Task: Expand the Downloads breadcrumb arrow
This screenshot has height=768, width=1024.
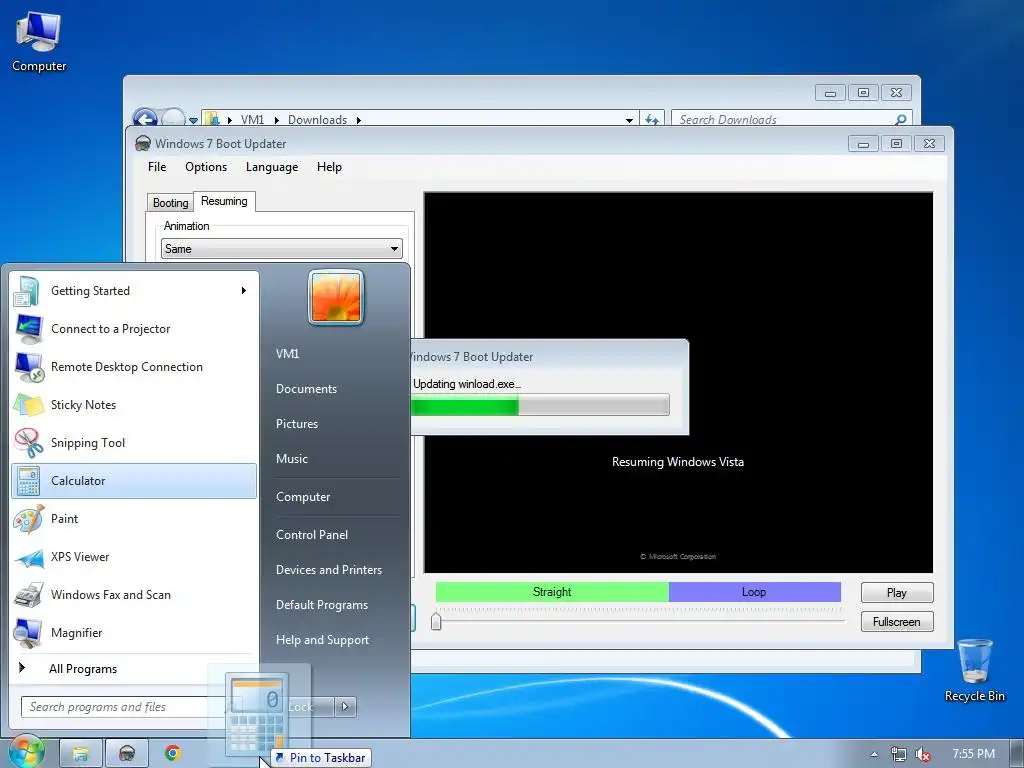Action: point(359,120)
